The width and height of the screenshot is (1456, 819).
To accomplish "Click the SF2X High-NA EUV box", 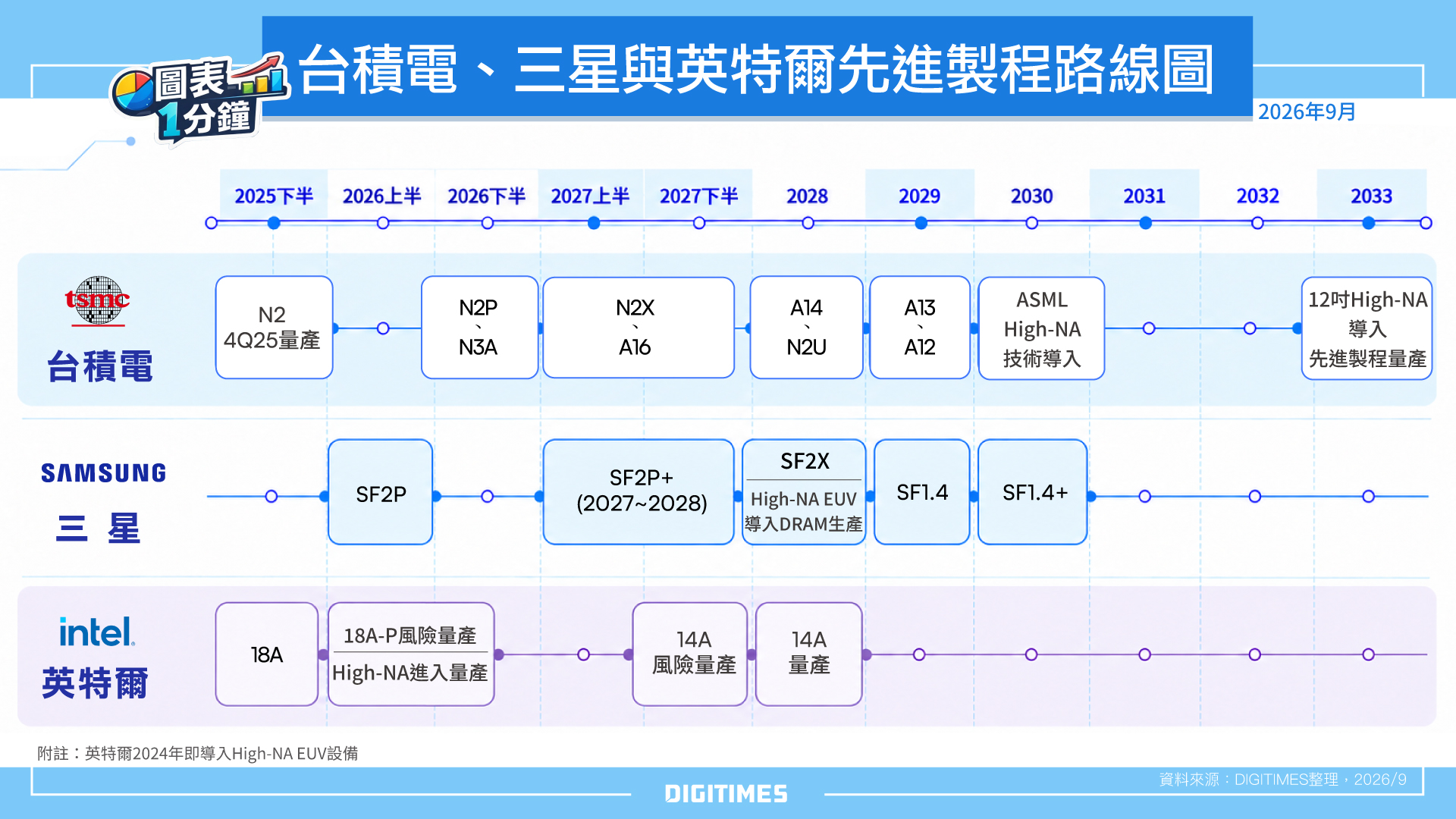I will pos(804,492).
